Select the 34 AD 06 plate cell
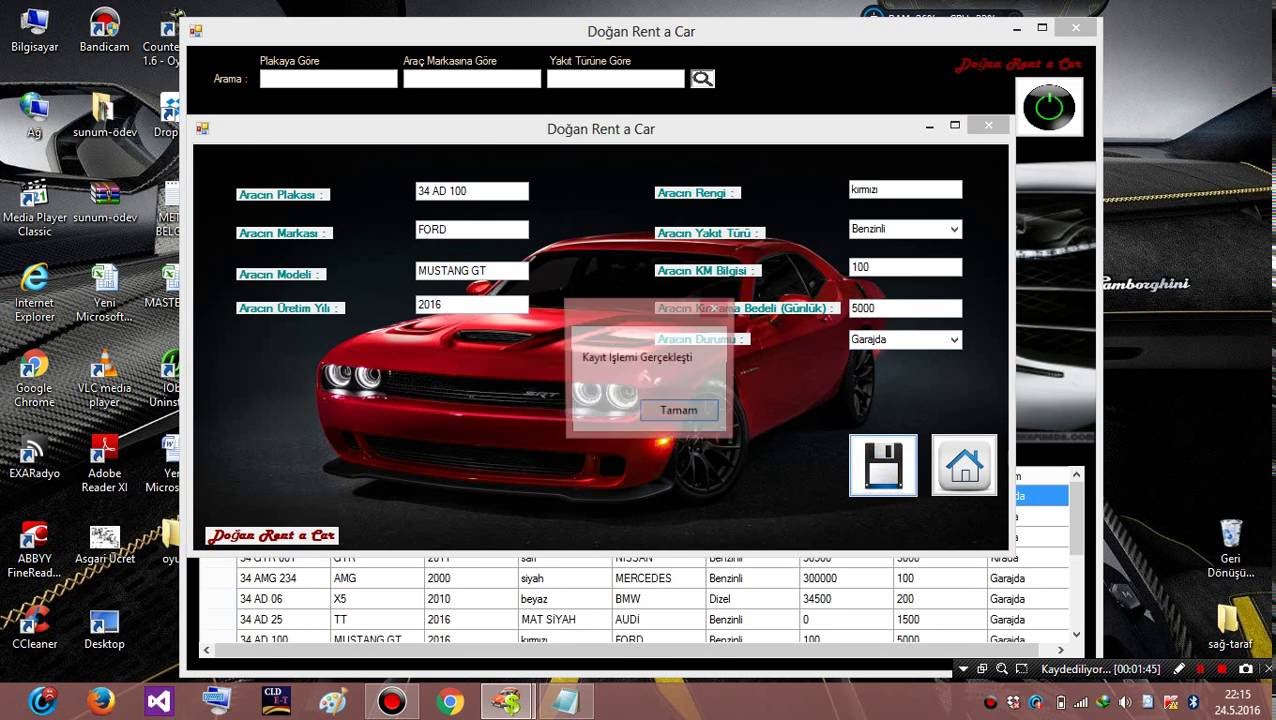Viewport: 1276px width, 720px height. (283, 599)
